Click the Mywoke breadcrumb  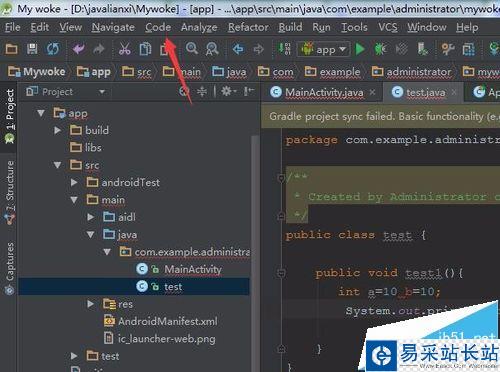[37, 71]
